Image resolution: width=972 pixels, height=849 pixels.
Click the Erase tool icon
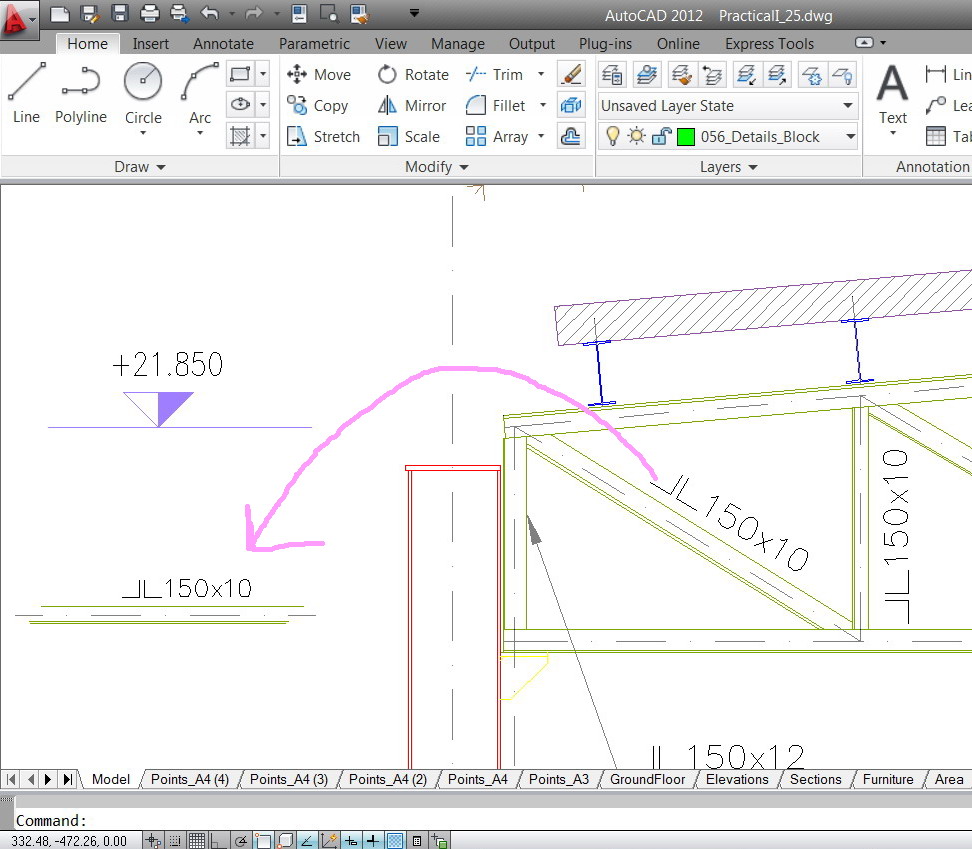pos(571,75)
